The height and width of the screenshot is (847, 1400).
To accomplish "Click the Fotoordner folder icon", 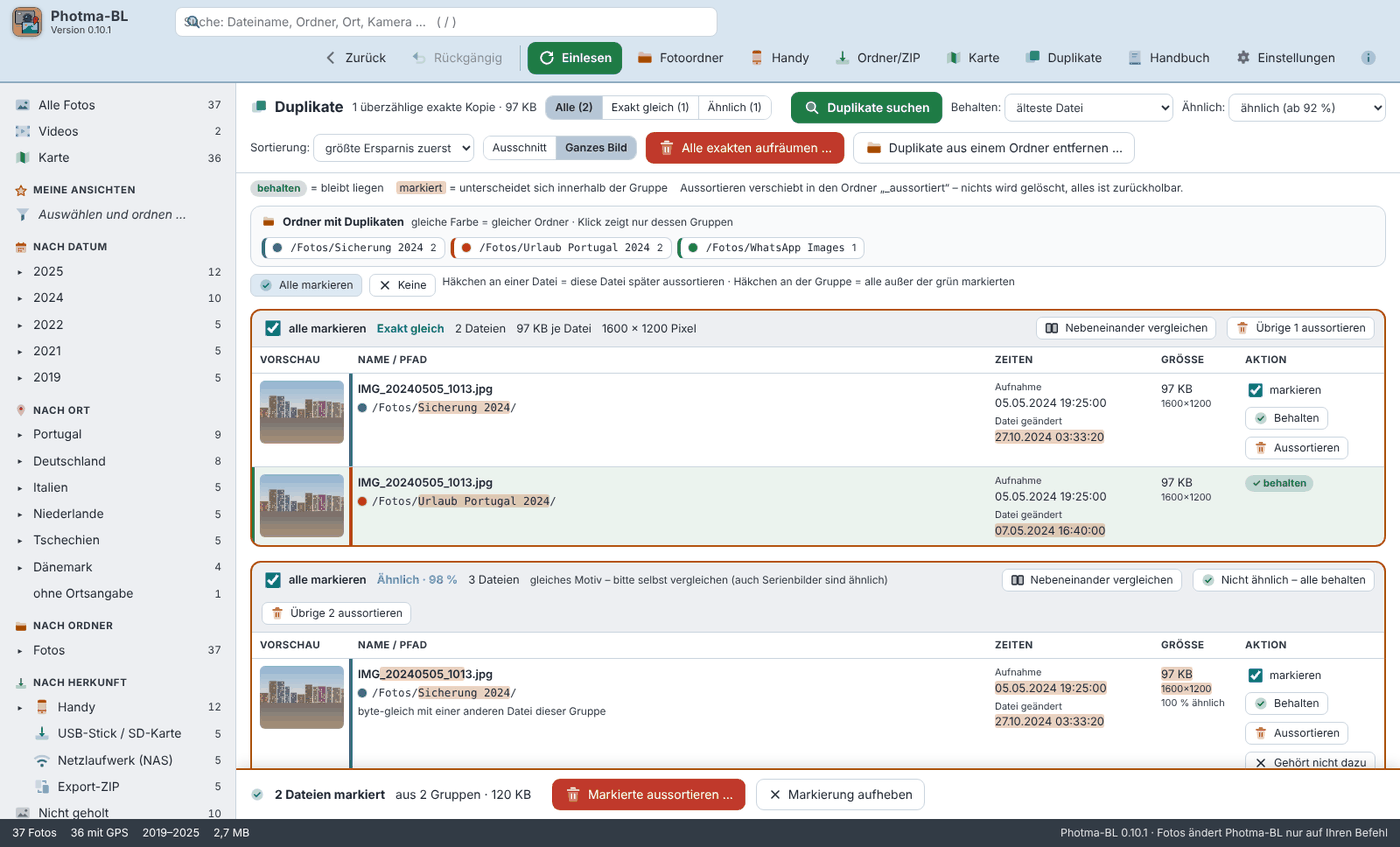I will pyautogui.click(x=645, y=58).
